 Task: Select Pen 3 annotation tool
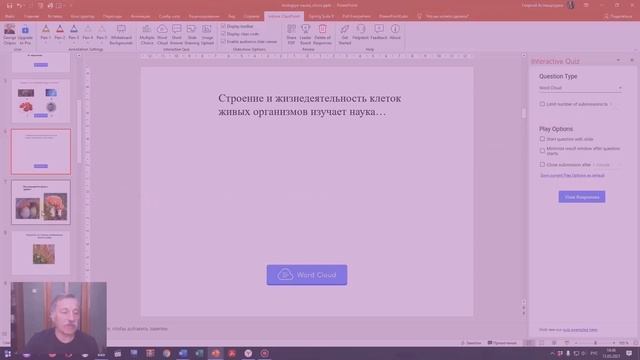[74, 32]
